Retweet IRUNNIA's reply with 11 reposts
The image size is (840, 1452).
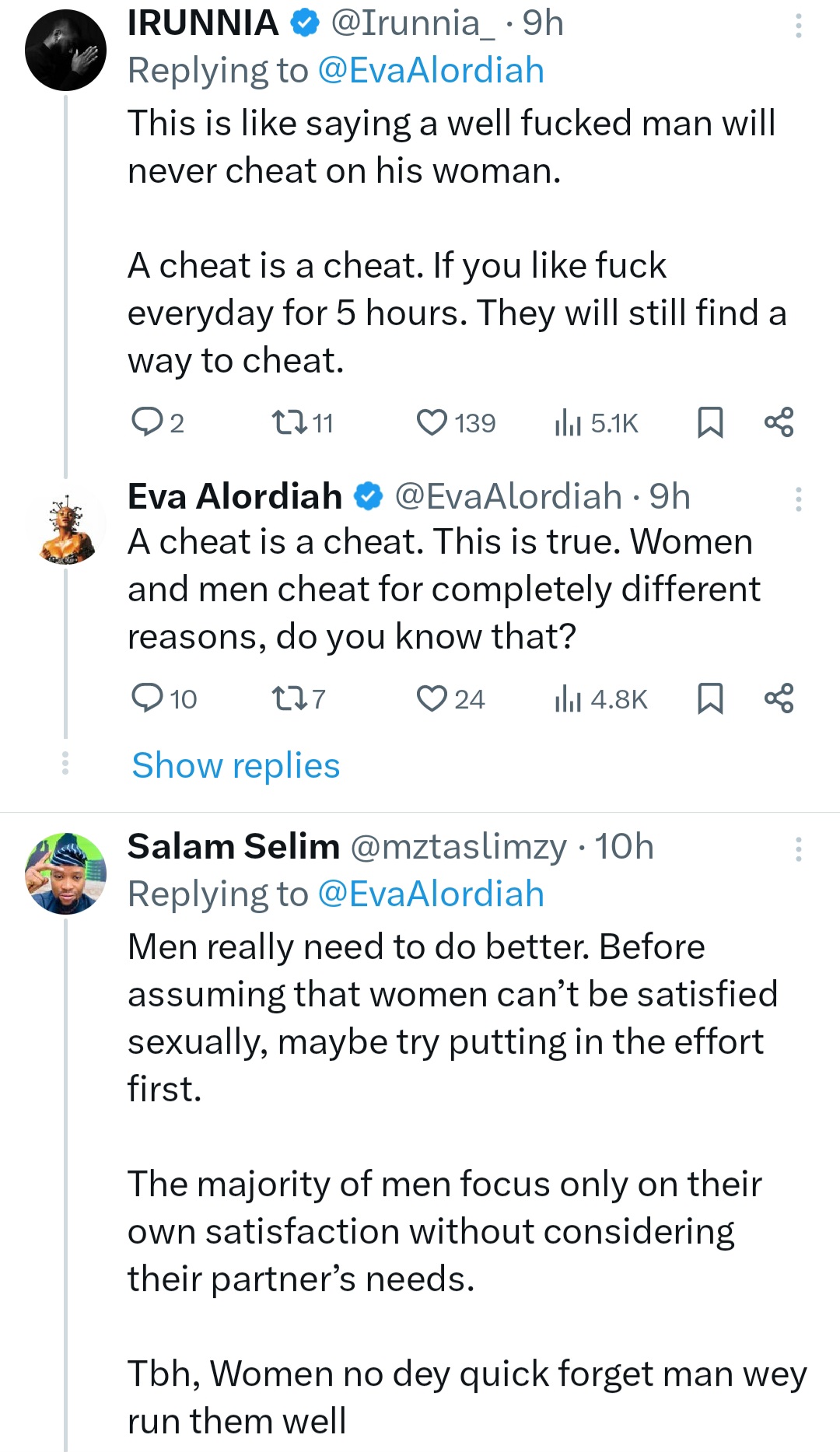click(289, 422)
